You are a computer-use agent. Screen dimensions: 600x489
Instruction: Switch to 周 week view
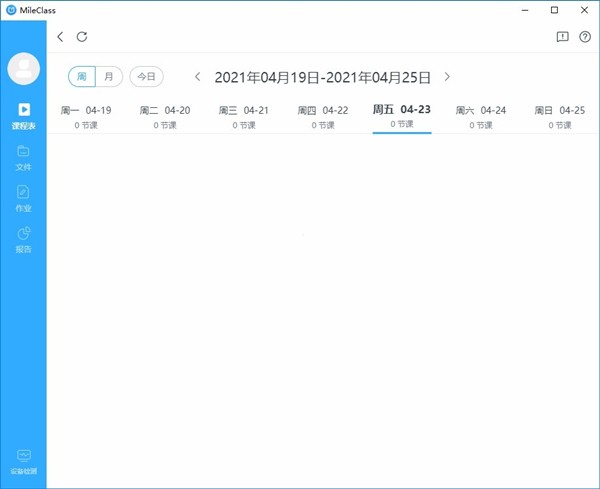tap(82, 77)
